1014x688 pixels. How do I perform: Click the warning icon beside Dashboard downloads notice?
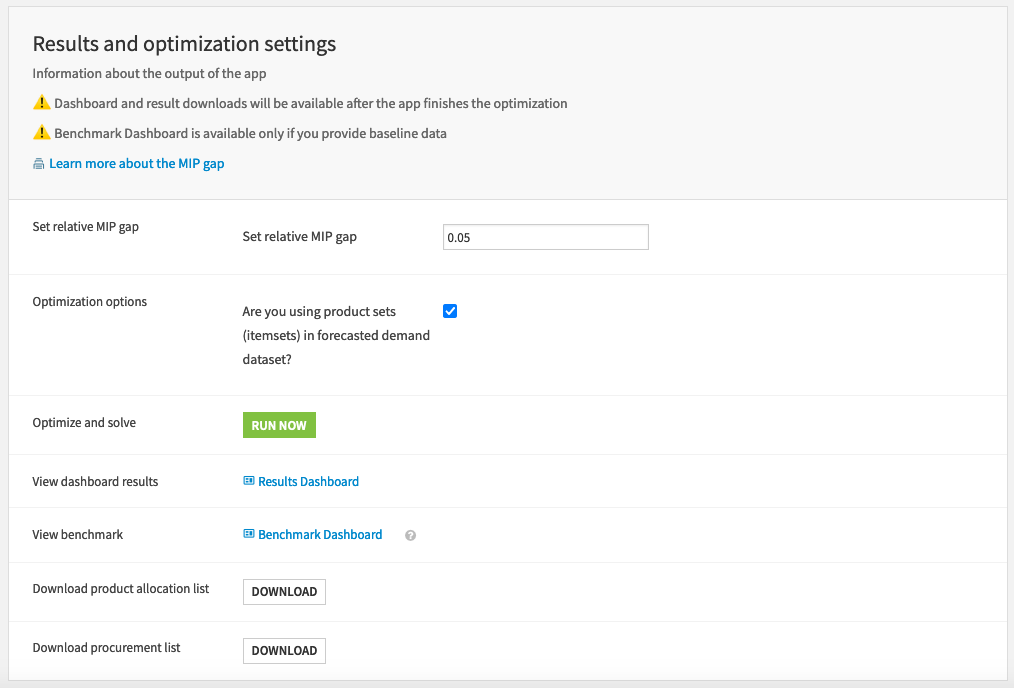41,103
